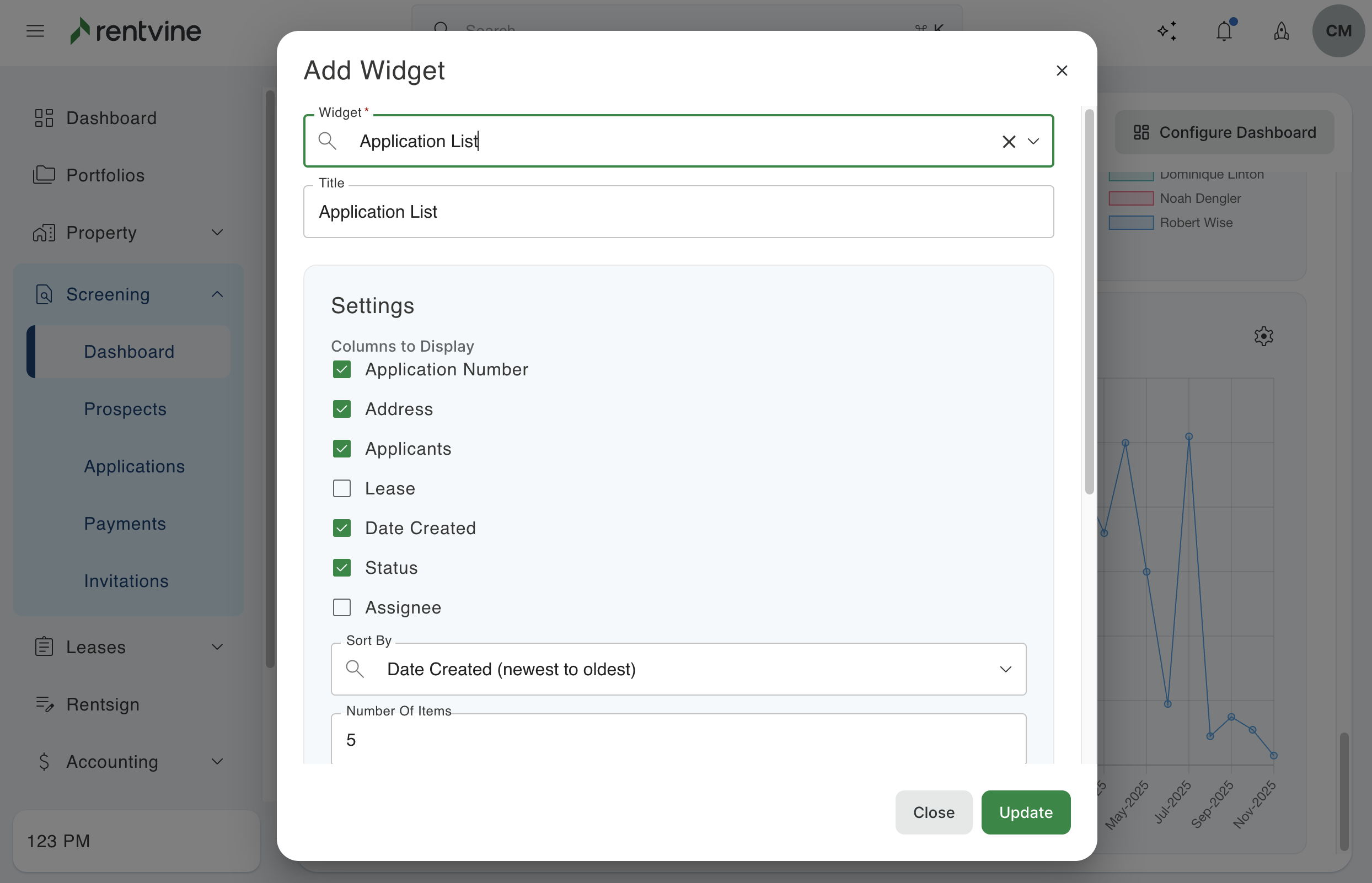The width and height of the screenshot is (1372, 883).
Task: Open the Prospects menu item
Action: click(x=125, y=409)
